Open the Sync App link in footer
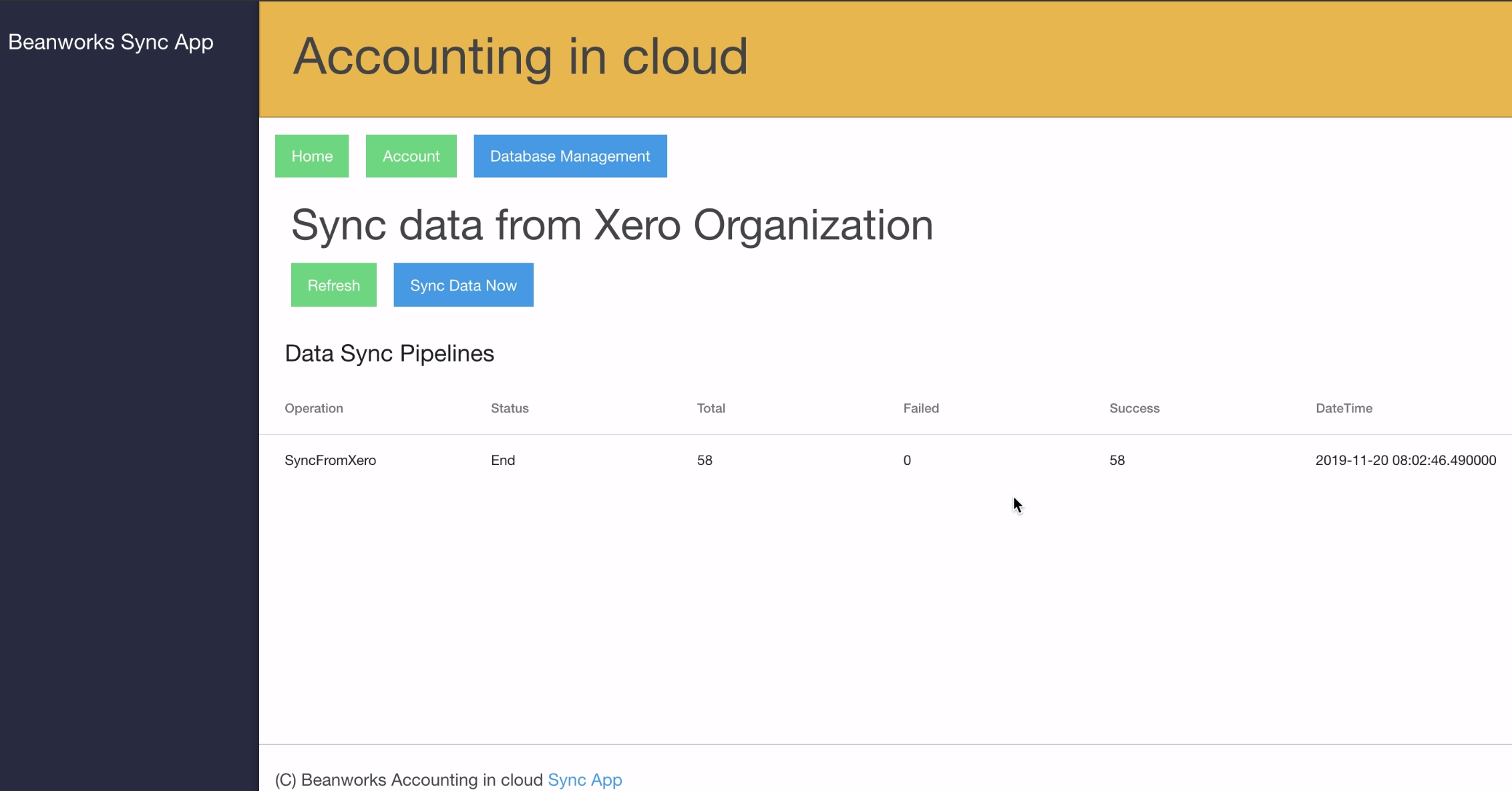 click(584, 779)
